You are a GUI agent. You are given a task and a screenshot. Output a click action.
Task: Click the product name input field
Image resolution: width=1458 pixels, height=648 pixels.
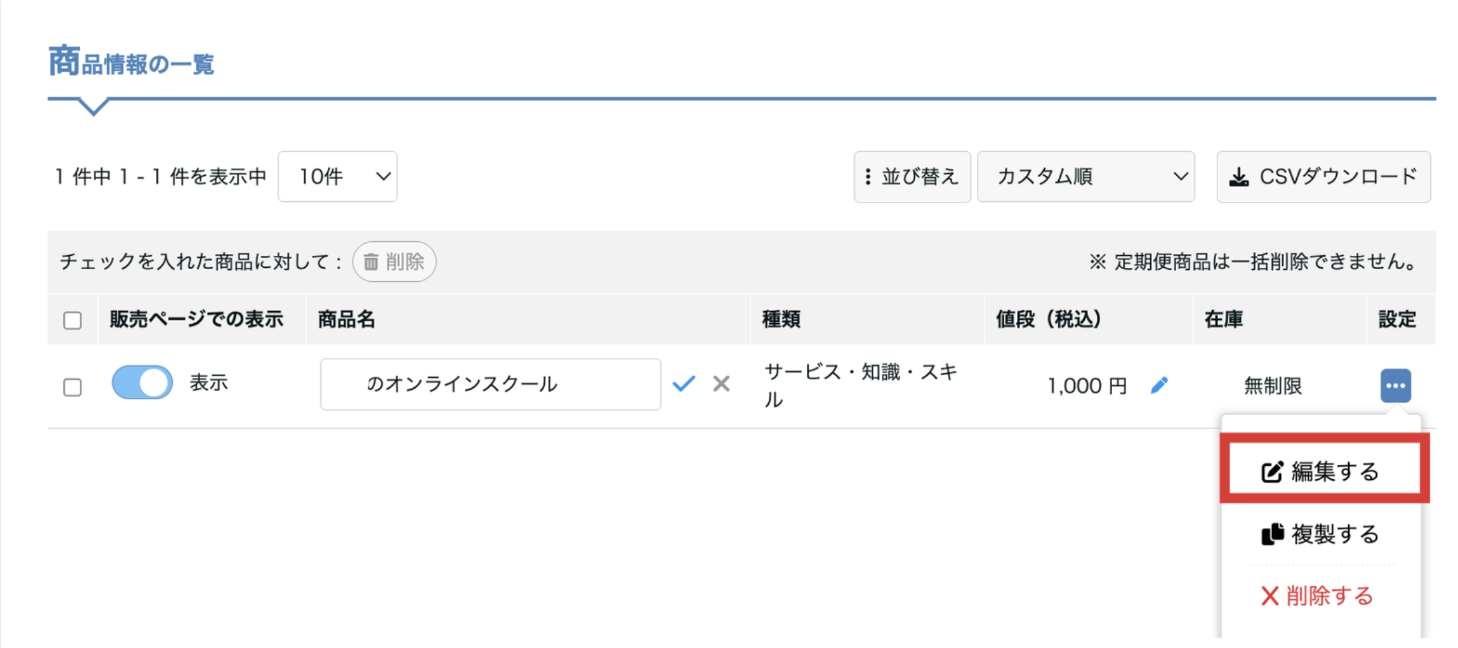coord(490,384)
